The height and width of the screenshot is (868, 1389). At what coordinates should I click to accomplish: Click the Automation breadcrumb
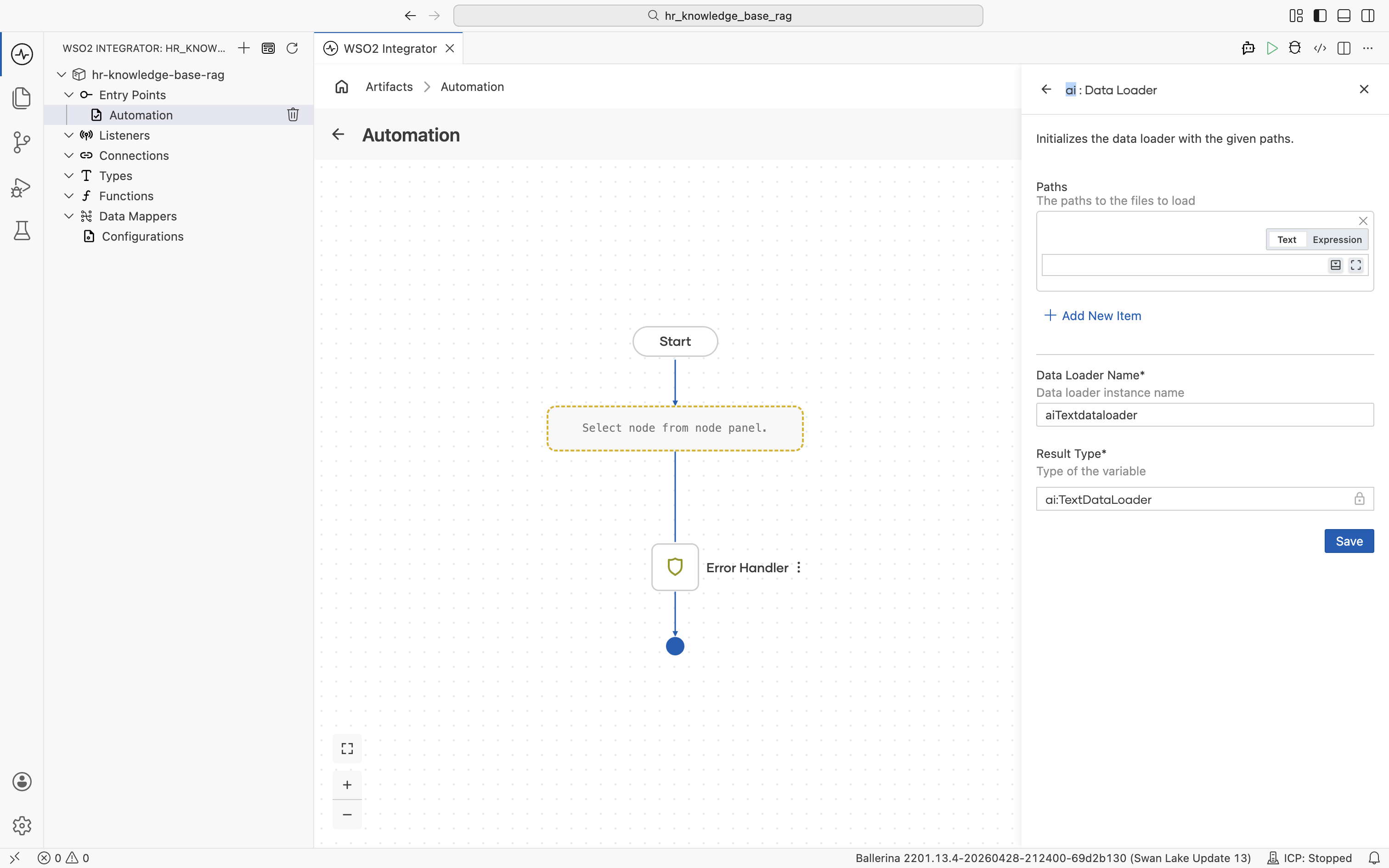pyautogui.click(x=472, y=87)
